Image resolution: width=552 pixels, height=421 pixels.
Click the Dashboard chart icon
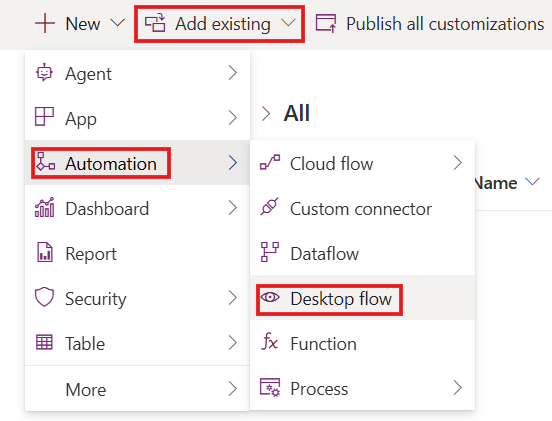(44, 207)
